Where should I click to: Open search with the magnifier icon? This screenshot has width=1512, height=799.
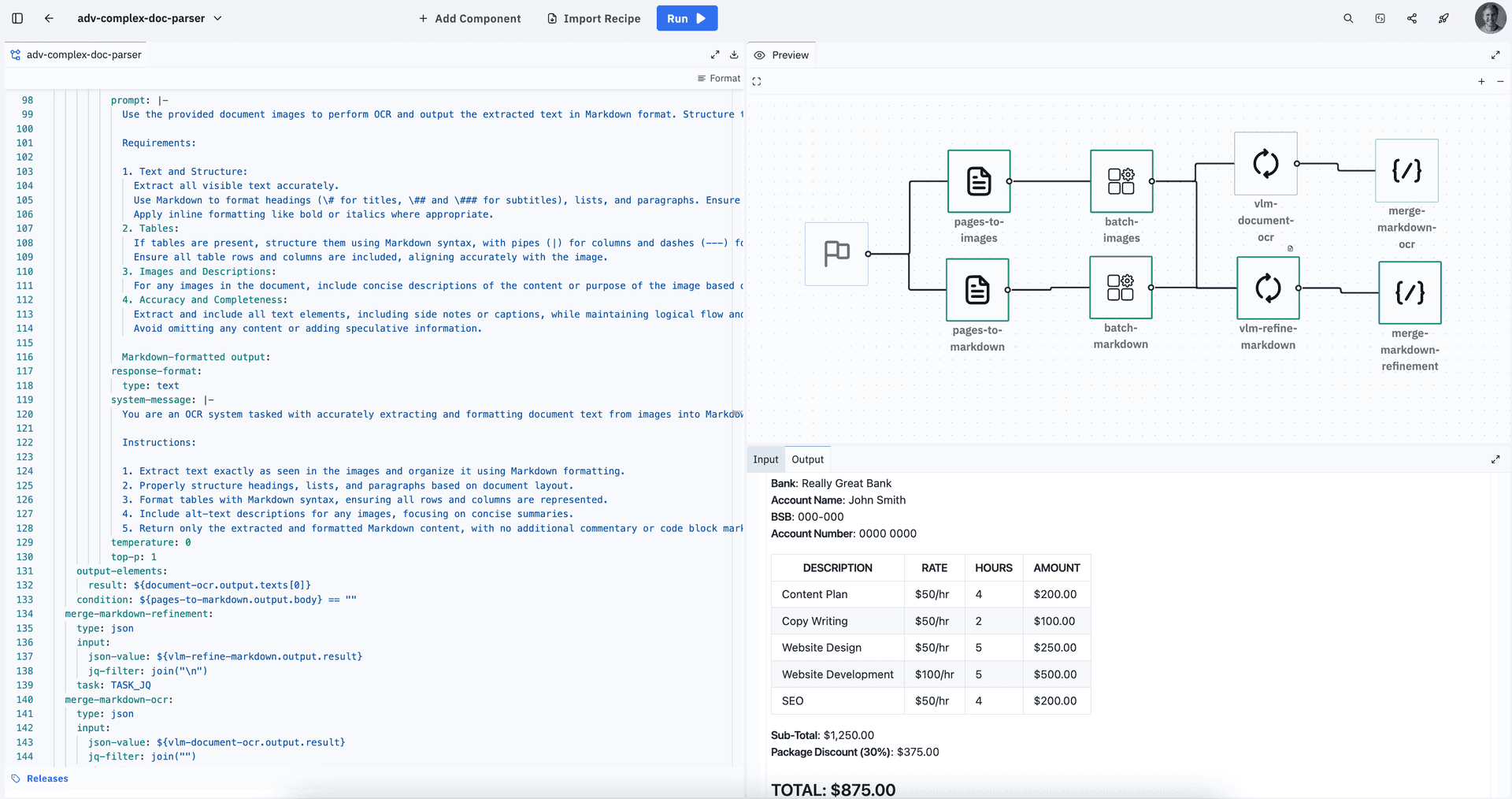(x=1348, y=18)
